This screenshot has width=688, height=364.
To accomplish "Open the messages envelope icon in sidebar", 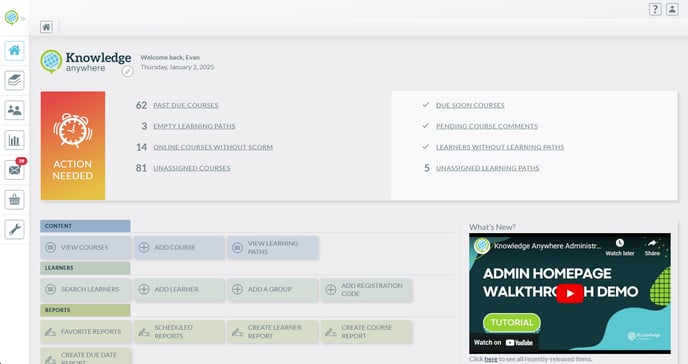I will (x=14, y=170).
